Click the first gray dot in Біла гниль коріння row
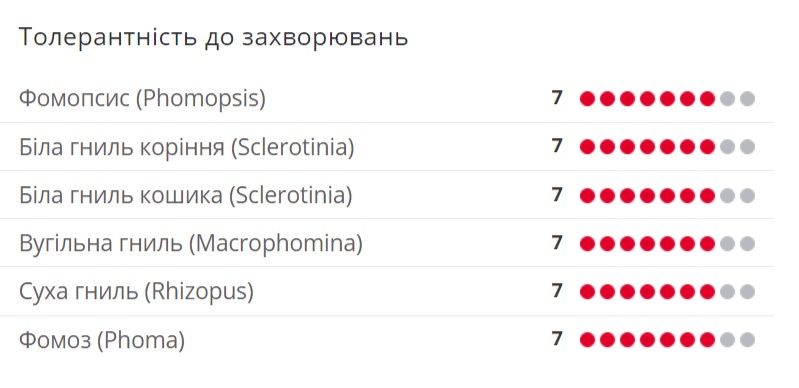 [727, 147]
